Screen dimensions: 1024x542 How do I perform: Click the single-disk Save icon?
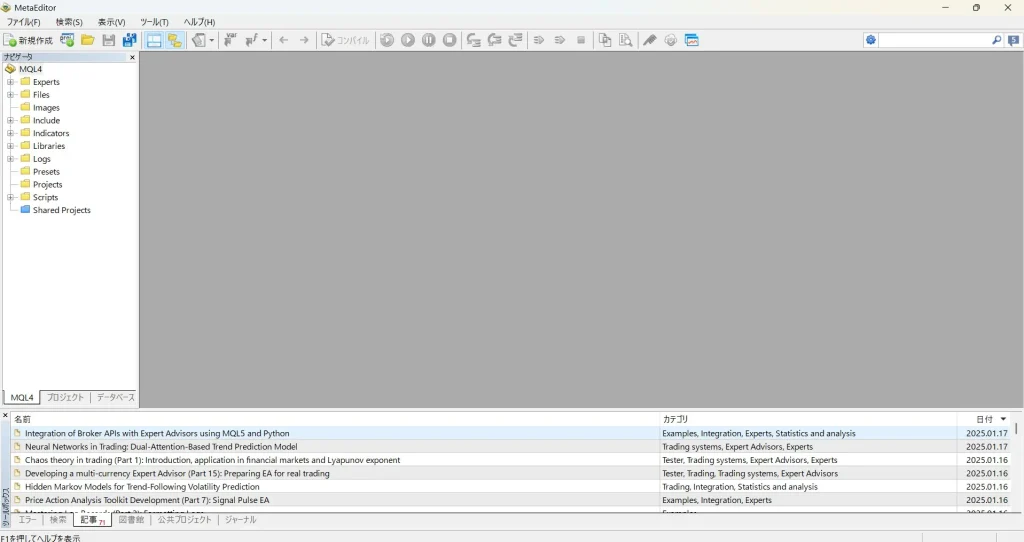pyautogui.click(x=108, y=40)
